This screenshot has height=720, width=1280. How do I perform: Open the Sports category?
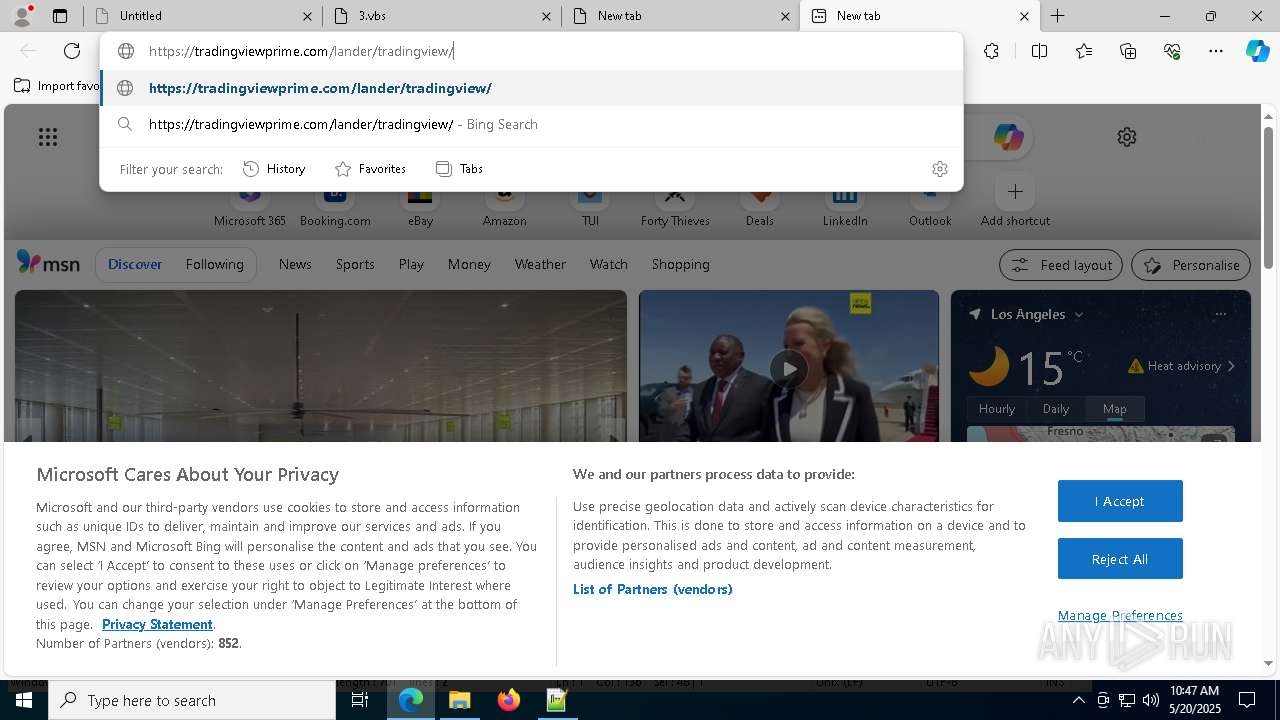pyautogui.click(x=355, y=264)
